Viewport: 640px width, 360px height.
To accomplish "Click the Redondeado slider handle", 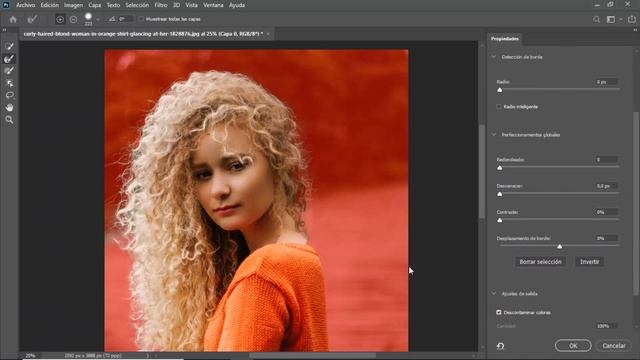I will pos(500,168).
